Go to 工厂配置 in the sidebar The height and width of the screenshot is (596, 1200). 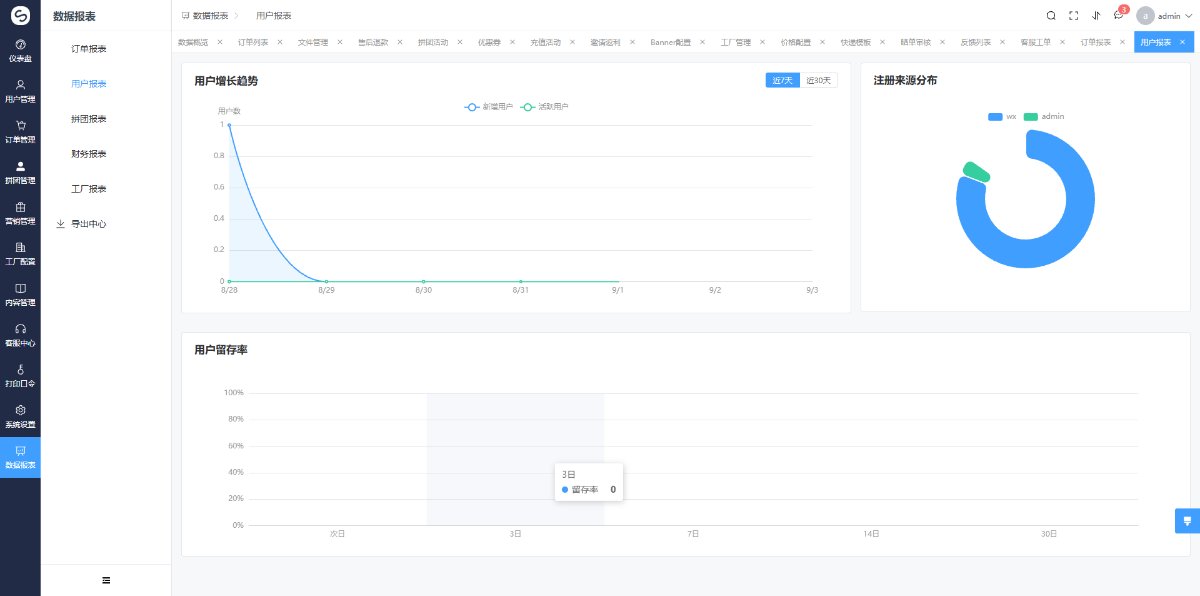click(x=20, y=254)
